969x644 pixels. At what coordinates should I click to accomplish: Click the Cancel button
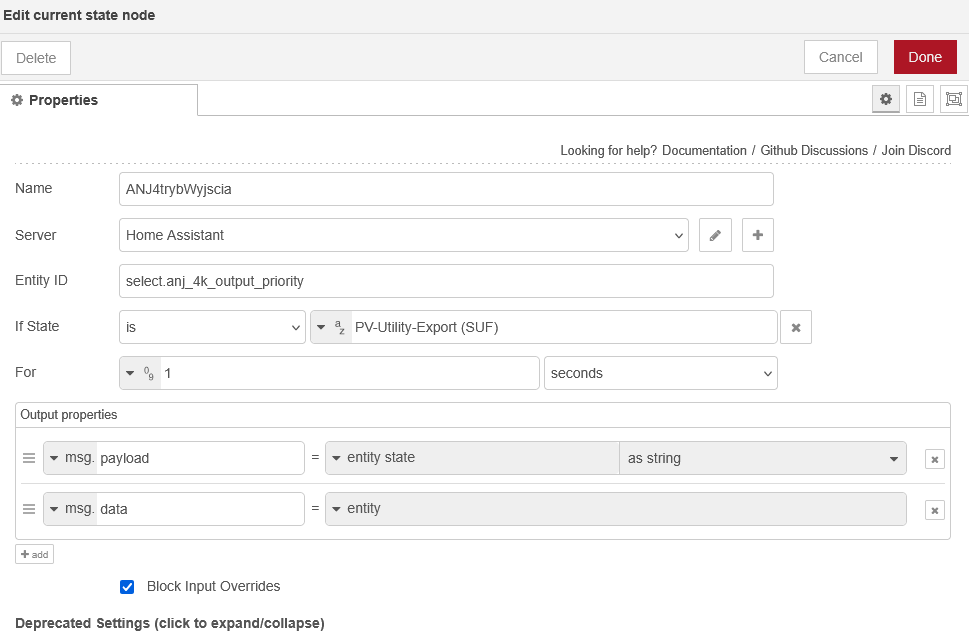tap(840, 57)
